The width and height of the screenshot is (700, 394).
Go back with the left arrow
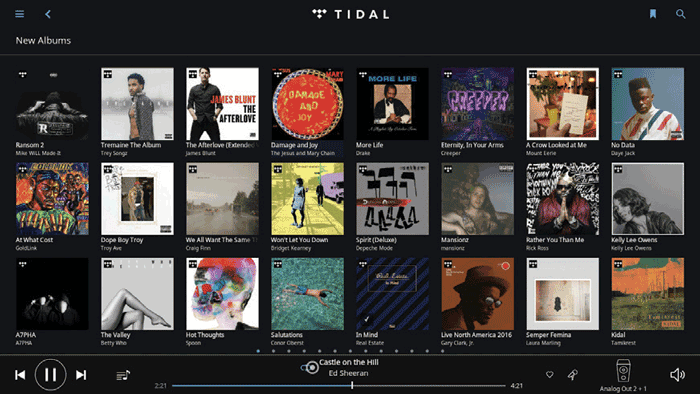(x=48, y=14)
